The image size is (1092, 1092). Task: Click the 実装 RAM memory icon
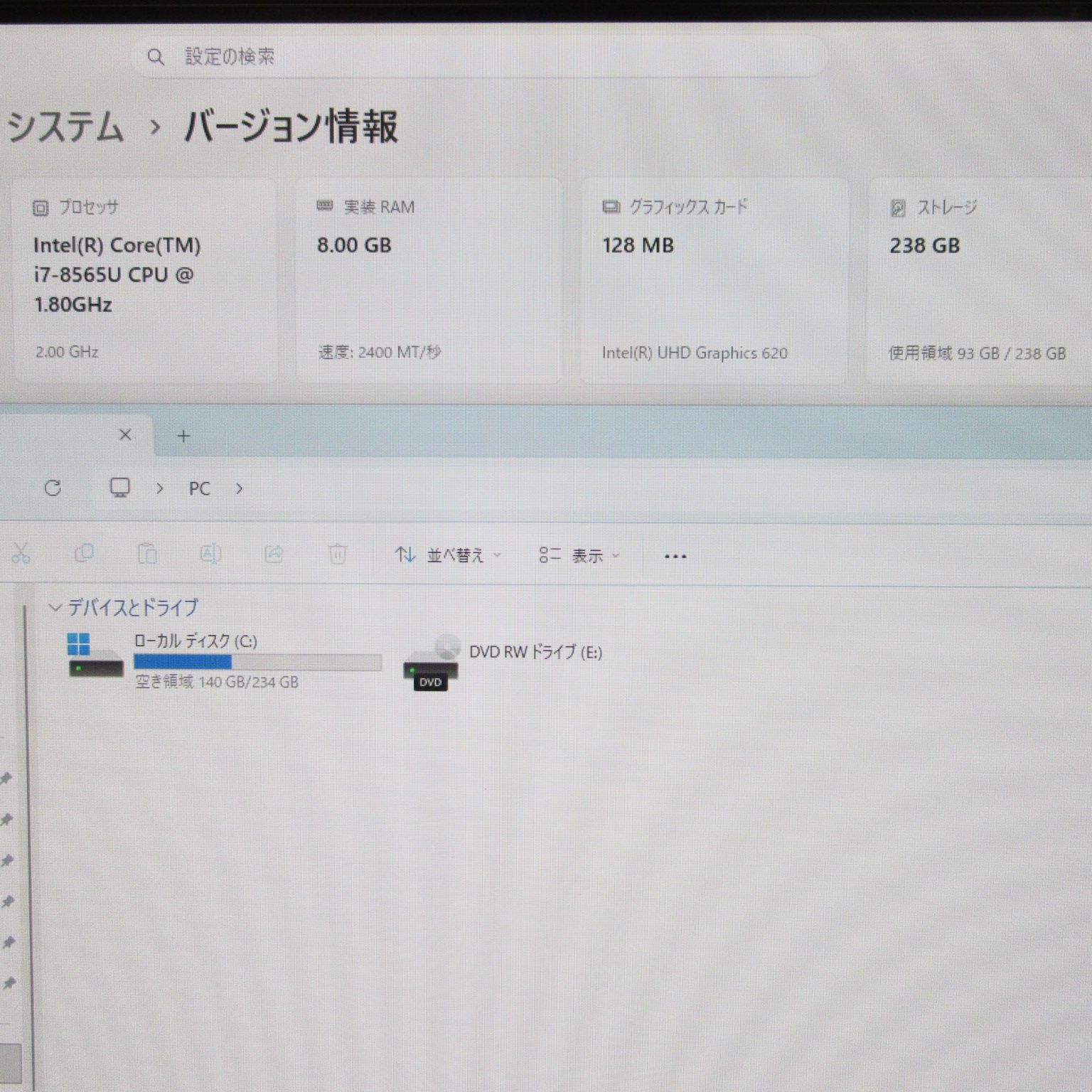point(325,206)
